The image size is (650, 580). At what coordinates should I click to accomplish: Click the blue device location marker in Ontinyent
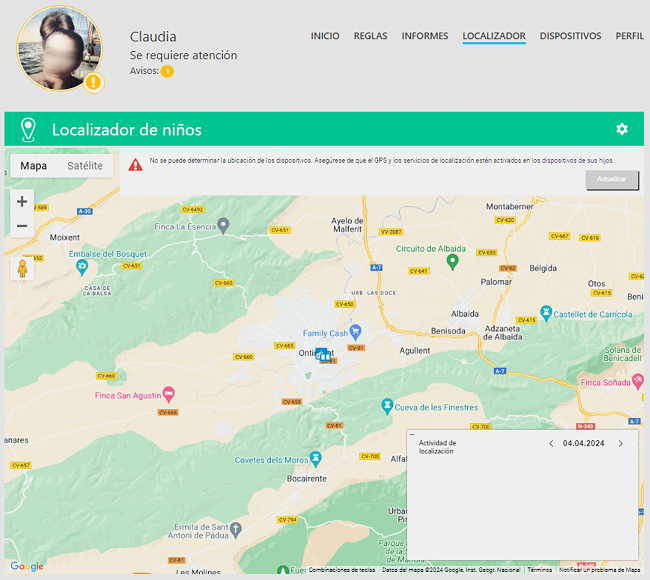(322, 354)
